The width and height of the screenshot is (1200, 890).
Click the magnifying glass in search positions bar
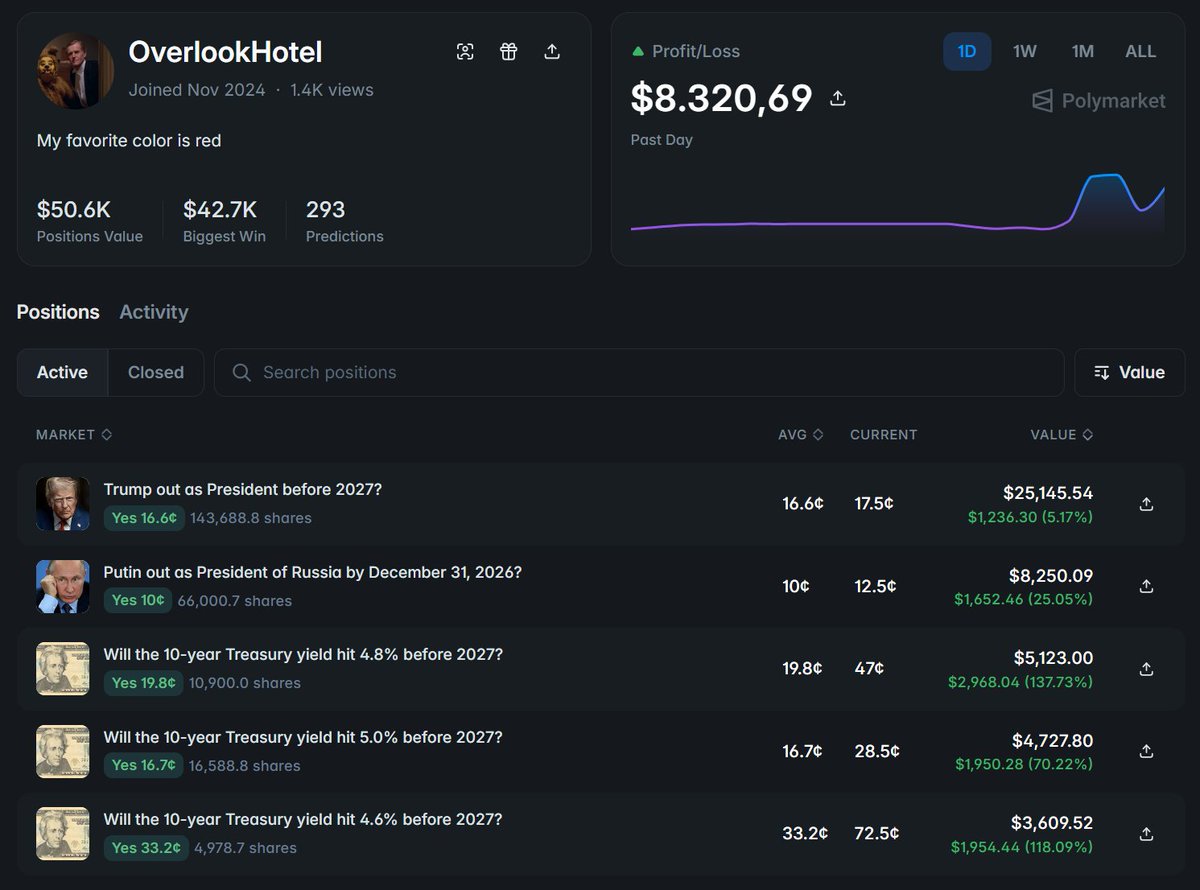click(x=241, y=372)
